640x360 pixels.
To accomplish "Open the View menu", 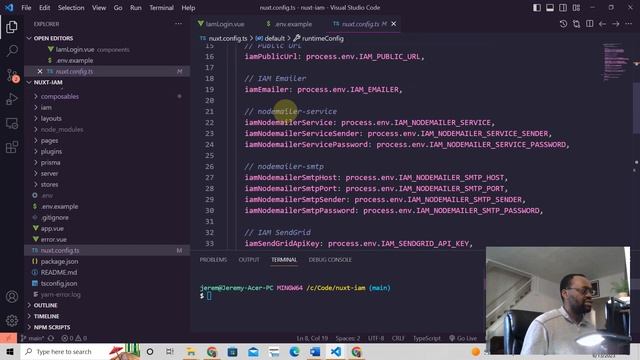I will coord(99,8).
